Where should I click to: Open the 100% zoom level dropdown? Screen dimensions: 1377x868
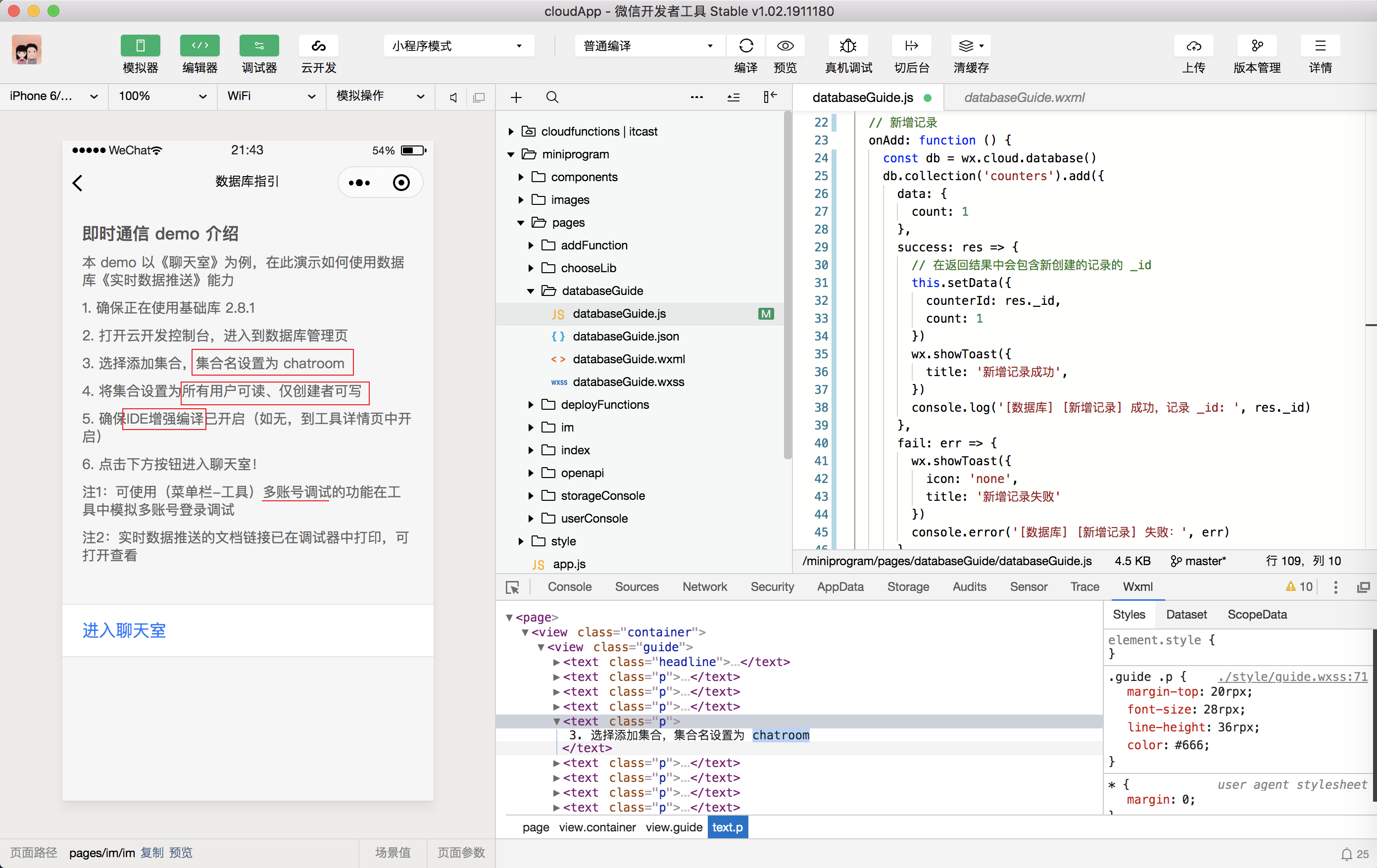coord(162,96)
